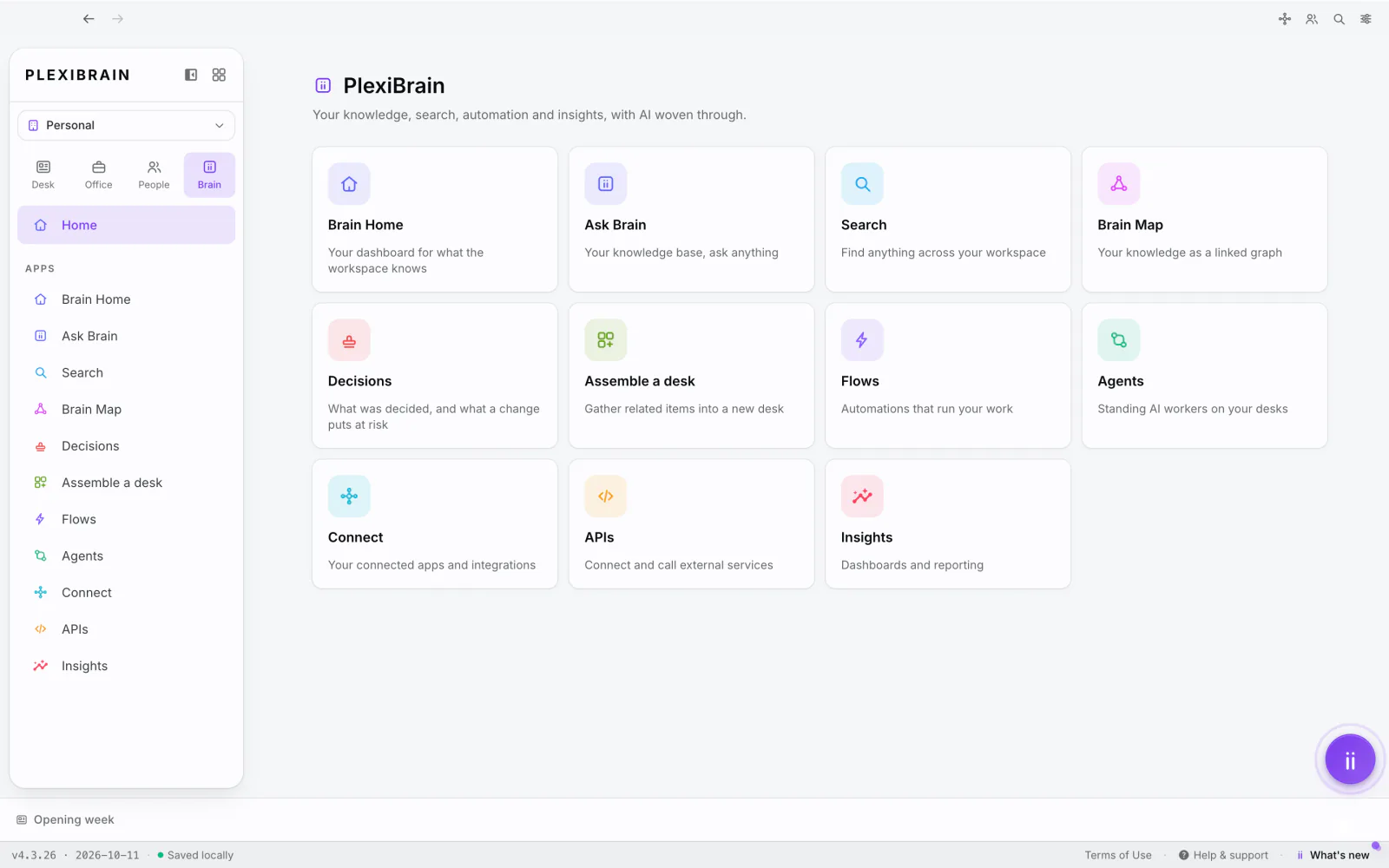Click the Insights card chart icon
The image size is (1389, 868).
point(862,496)
